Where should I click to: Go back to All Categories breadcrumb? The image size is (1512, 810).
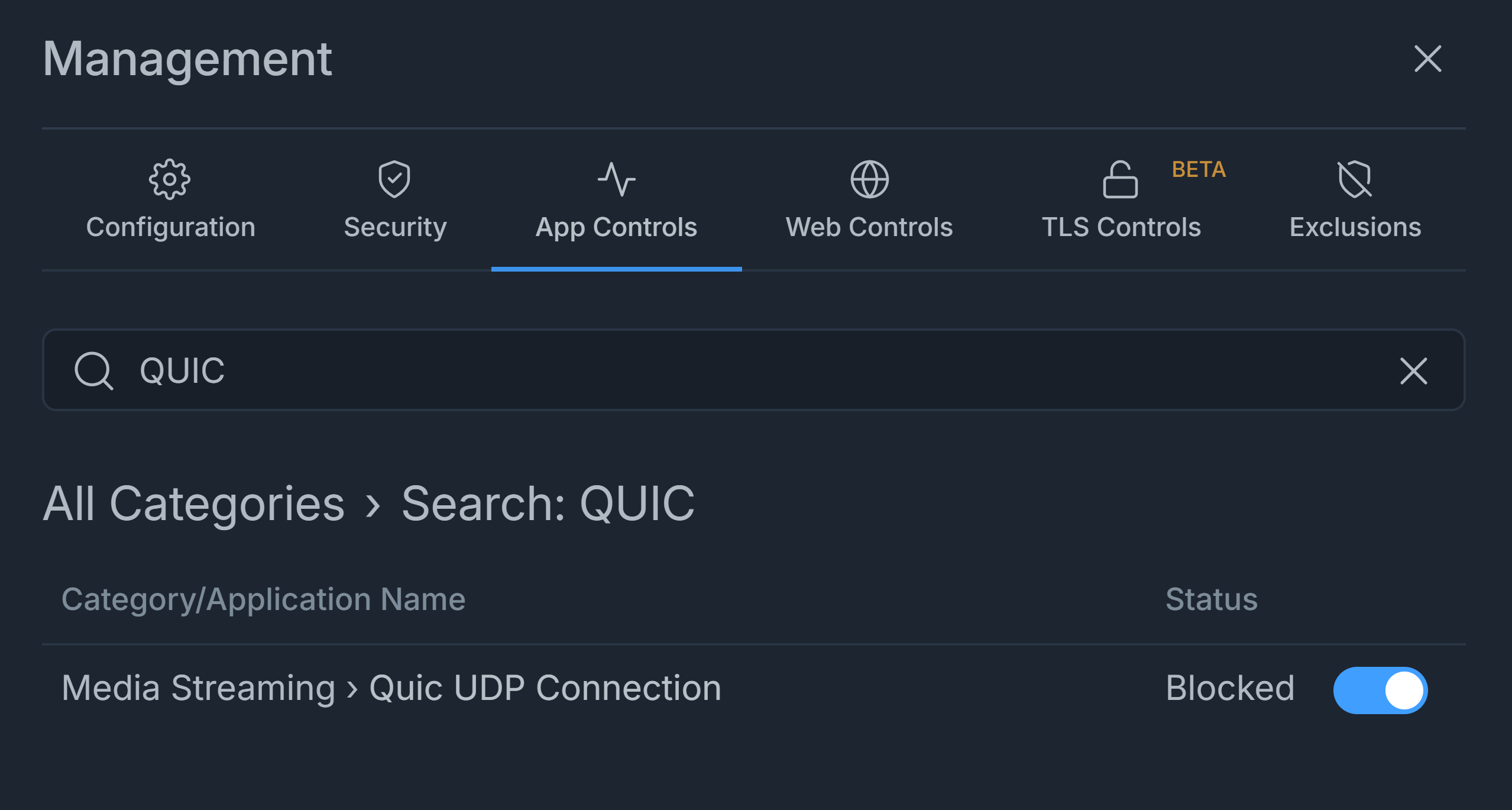194,504
